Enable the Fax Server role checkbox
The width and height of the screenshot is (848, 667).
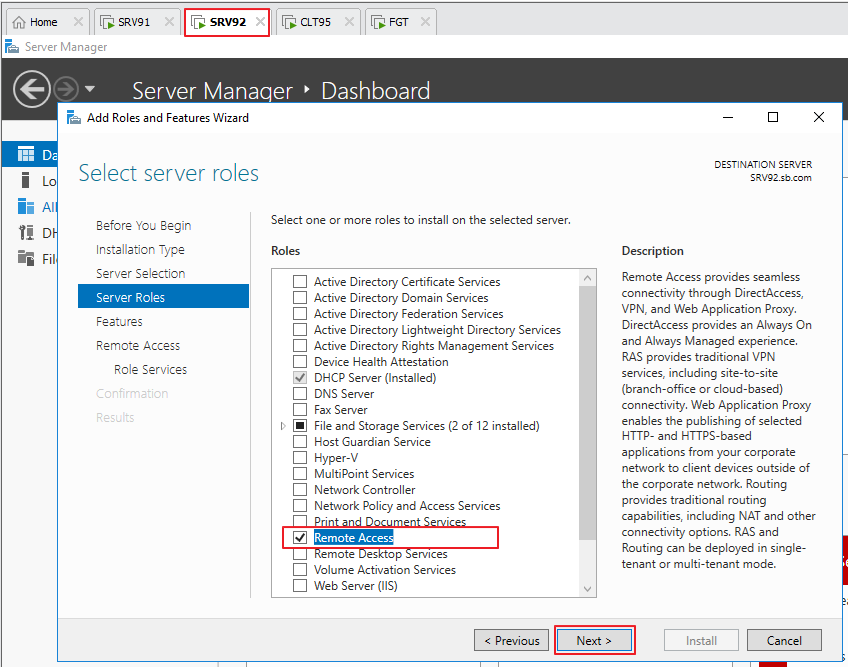[x=300, y=410]
